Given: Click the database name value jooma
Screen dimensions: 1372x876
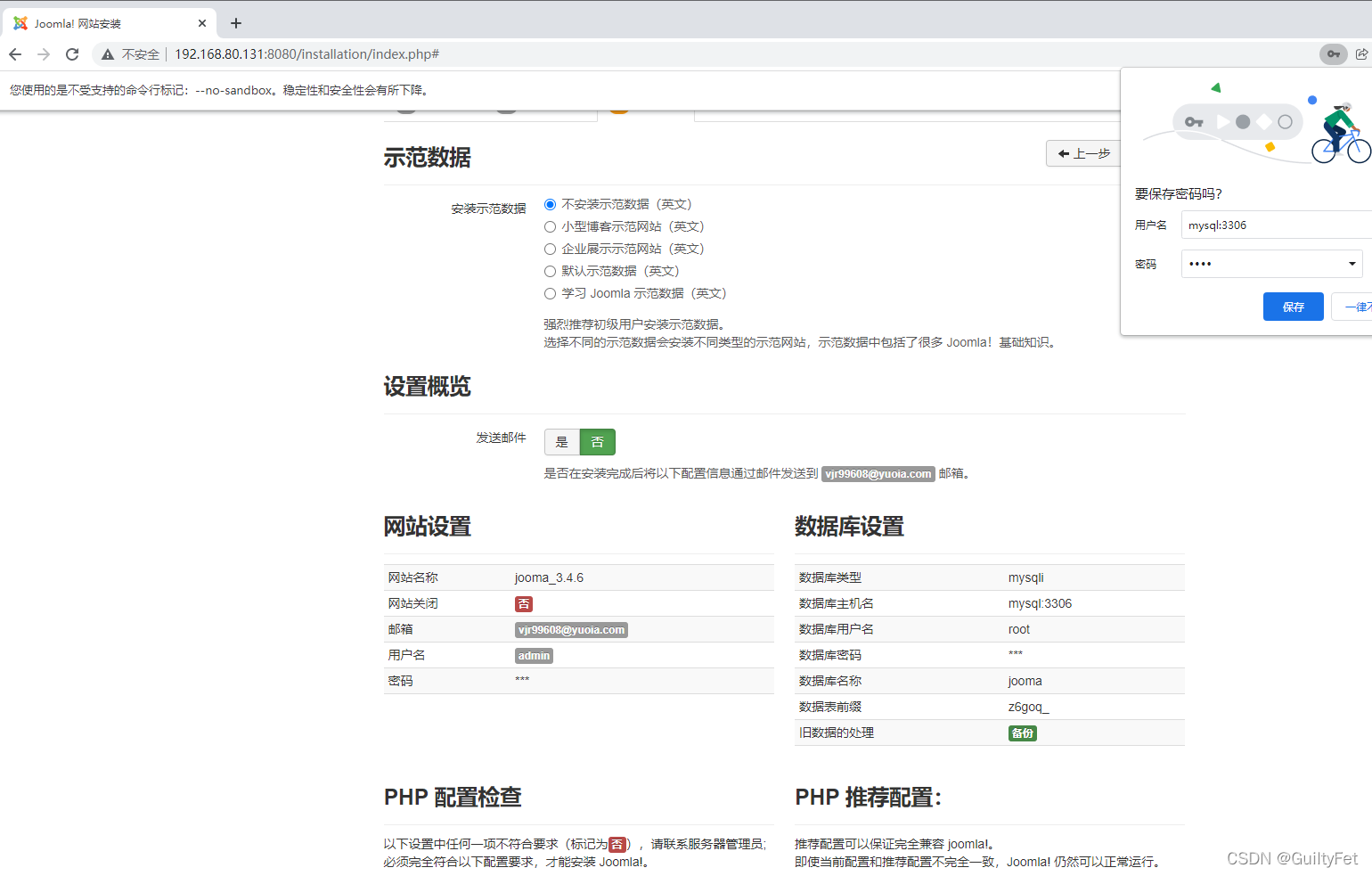Looking at the screenshot, I should pyautogui.click(x=1025, y=681).
